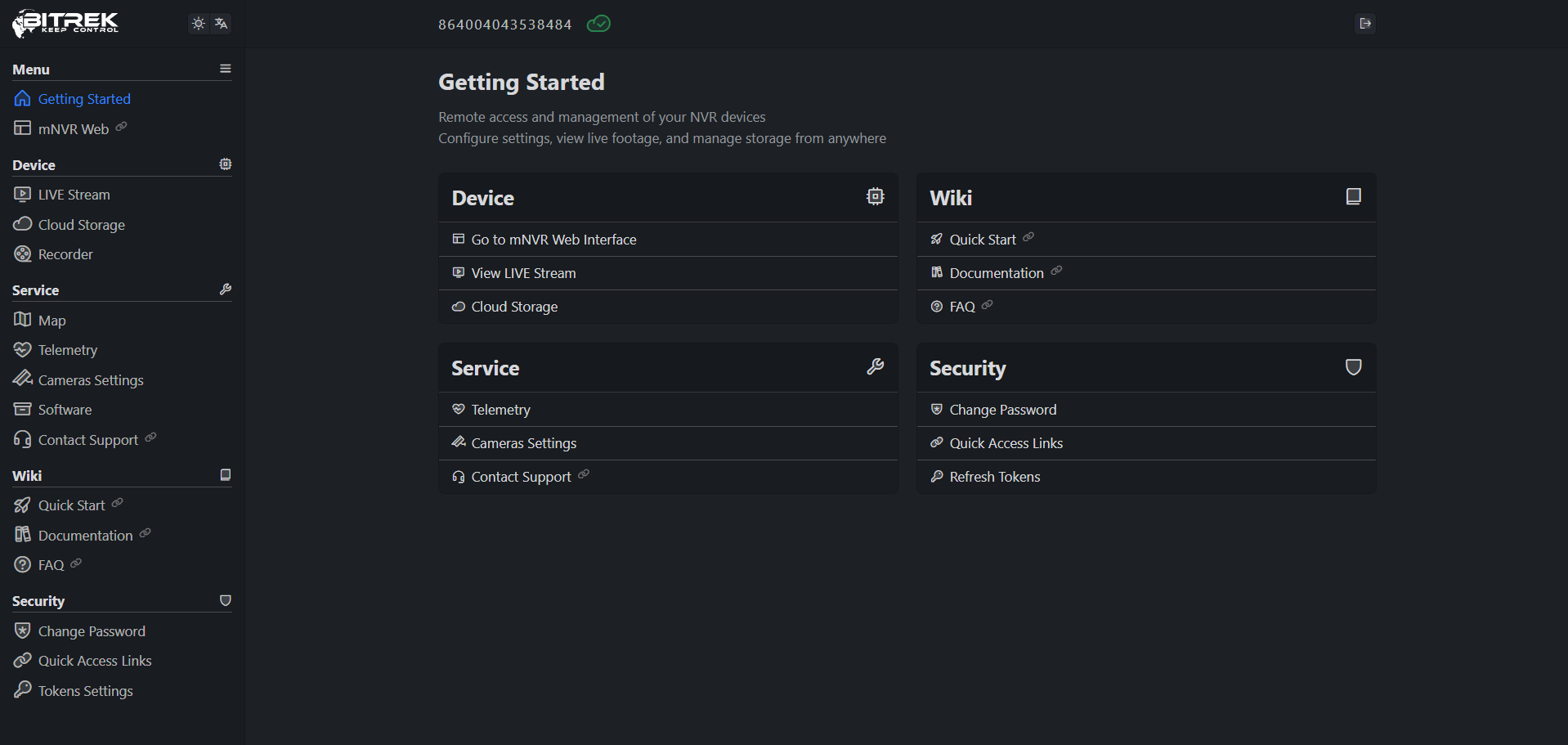
Task: Collapse the sidebar using hamburger menu icon
Action: point(226,69)
